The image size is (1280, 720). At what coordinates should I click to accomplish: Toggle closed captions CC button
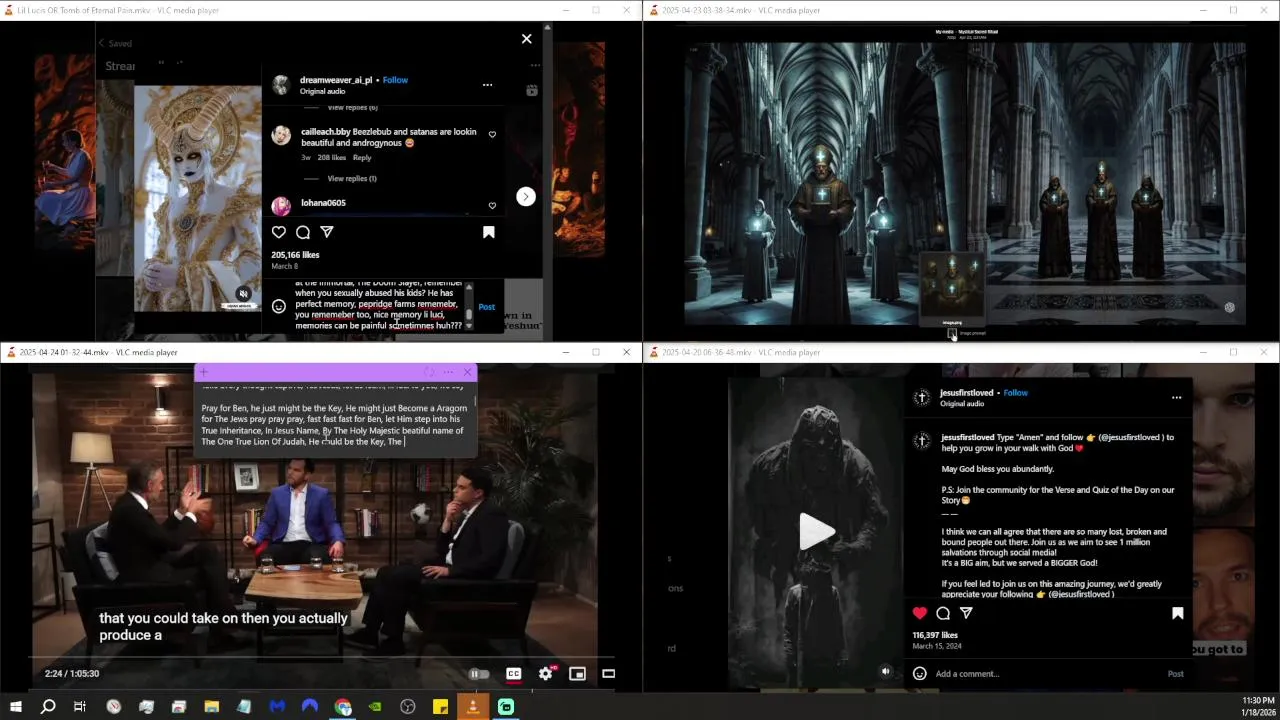click(x=513, y=674)
